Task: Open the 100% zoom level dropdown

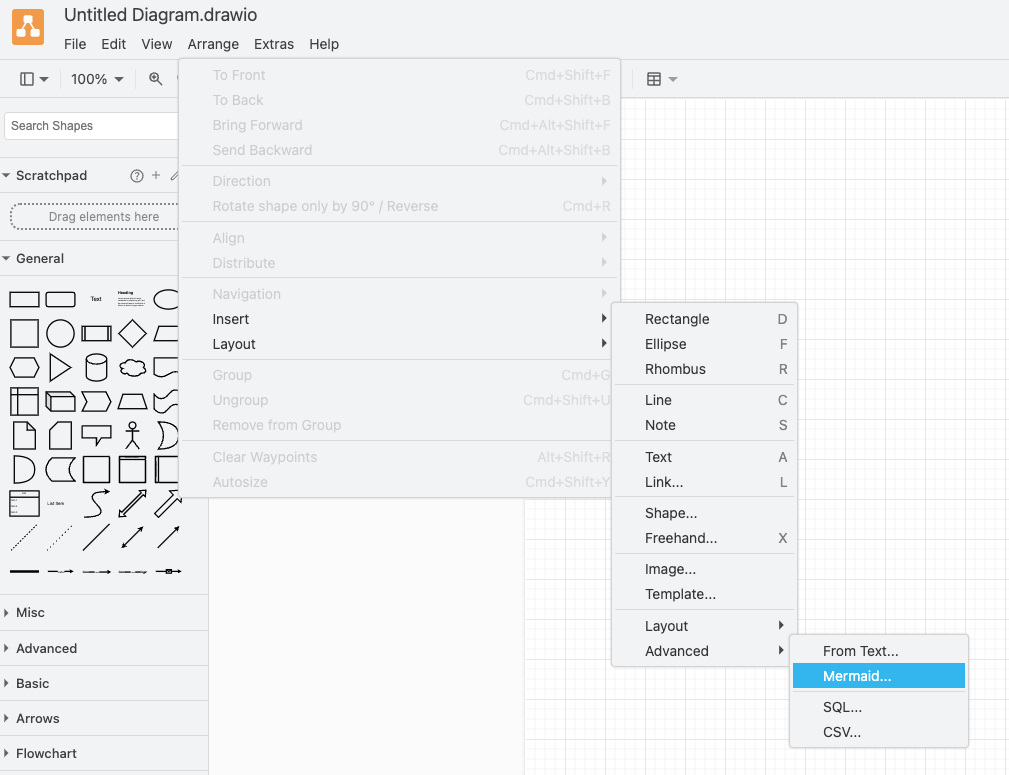Action: coord(97,79)
